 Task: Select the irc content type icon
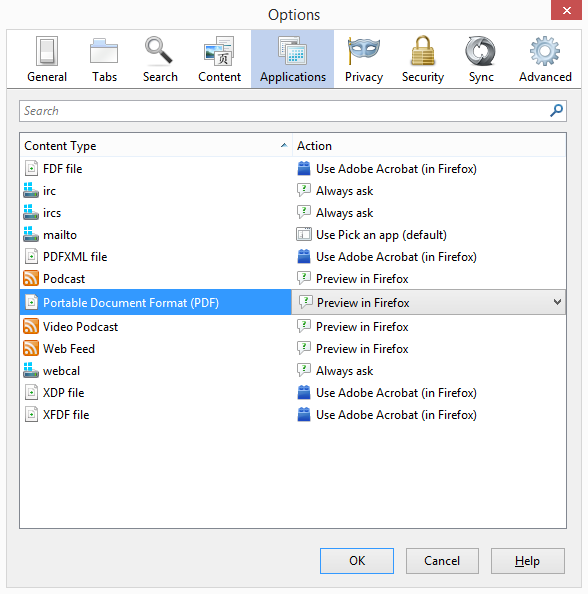pyautogui.click(x=31, y=190)
